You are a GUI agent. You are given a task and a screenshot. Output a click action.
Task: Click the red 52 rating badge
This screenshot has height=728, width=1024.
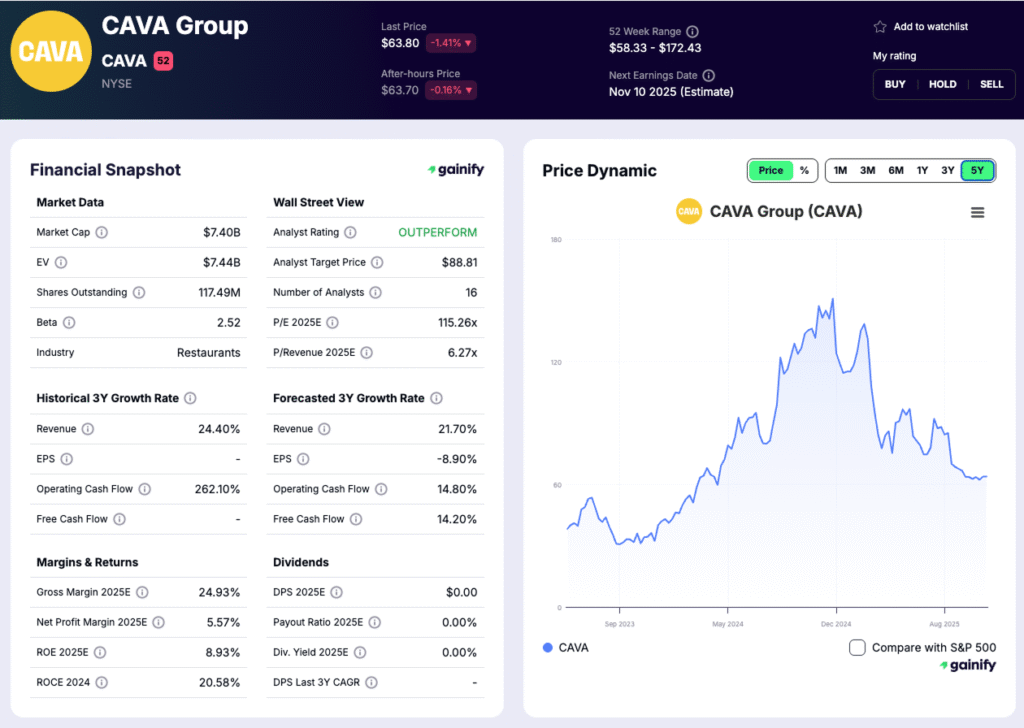coord(163,60)
